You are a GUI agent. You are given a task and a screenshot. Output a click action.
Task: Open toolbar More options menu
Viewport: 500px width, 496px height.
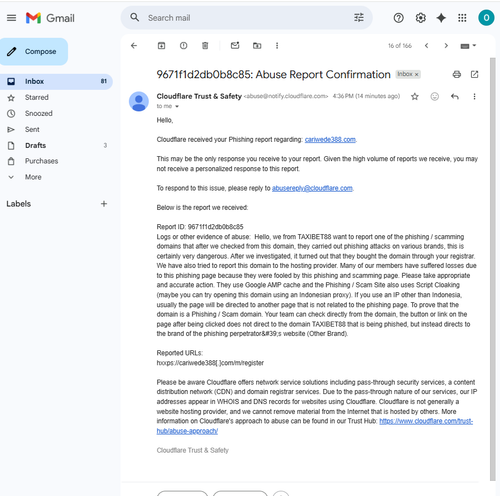pyautogui.click(x=277, y=46)
